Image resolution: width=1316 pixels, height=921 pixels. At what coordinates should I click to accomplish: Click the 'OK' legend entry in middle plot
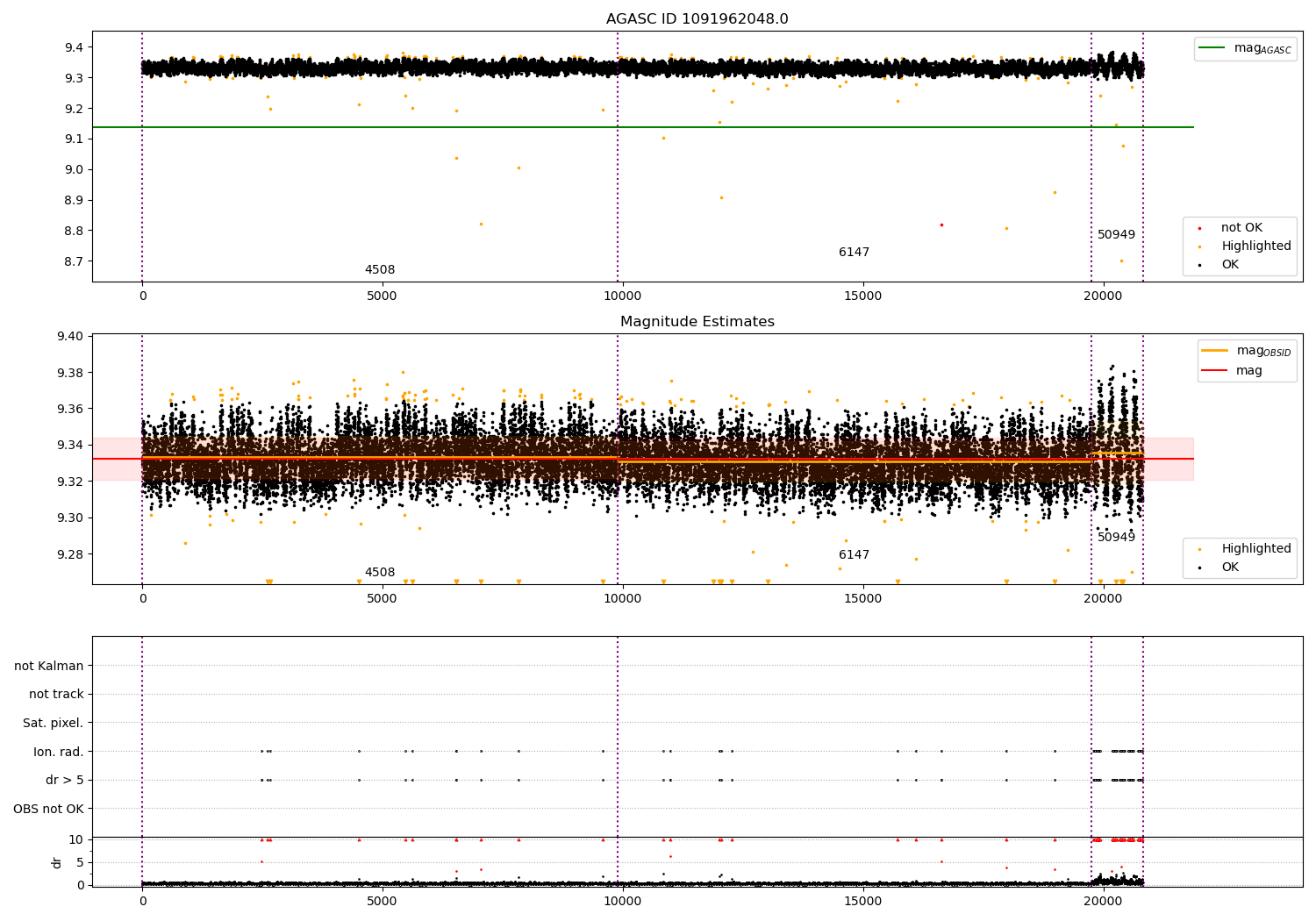tap(1219, 568)
